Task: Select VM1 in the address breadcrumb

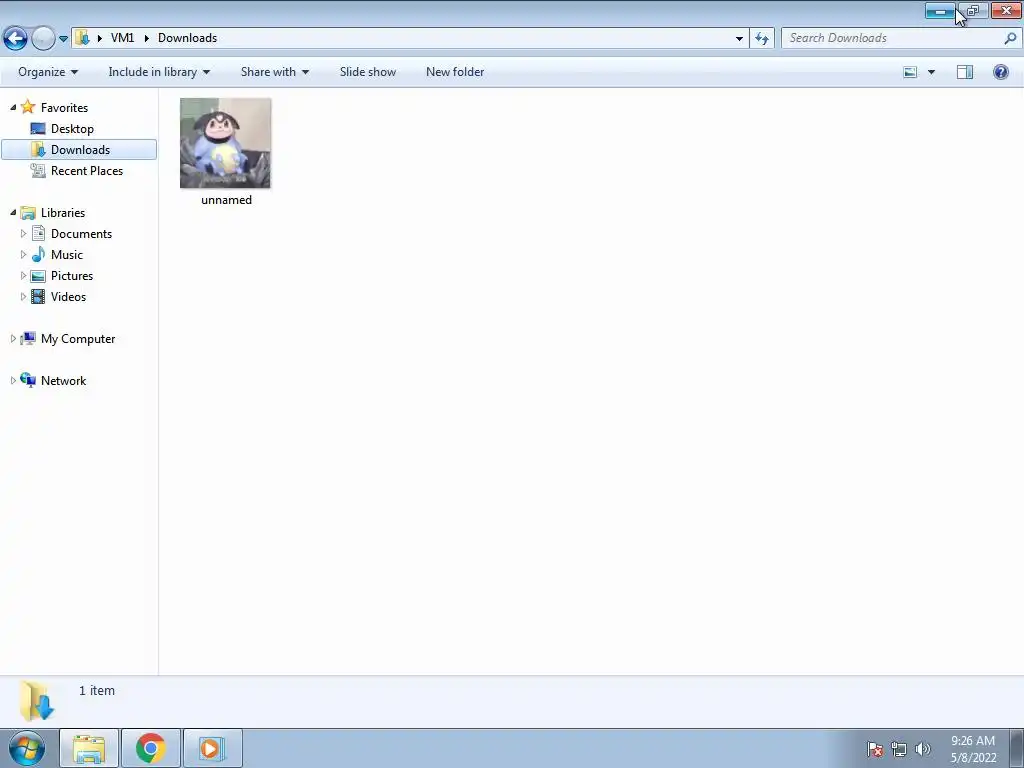Action: (x=122, y=38)
